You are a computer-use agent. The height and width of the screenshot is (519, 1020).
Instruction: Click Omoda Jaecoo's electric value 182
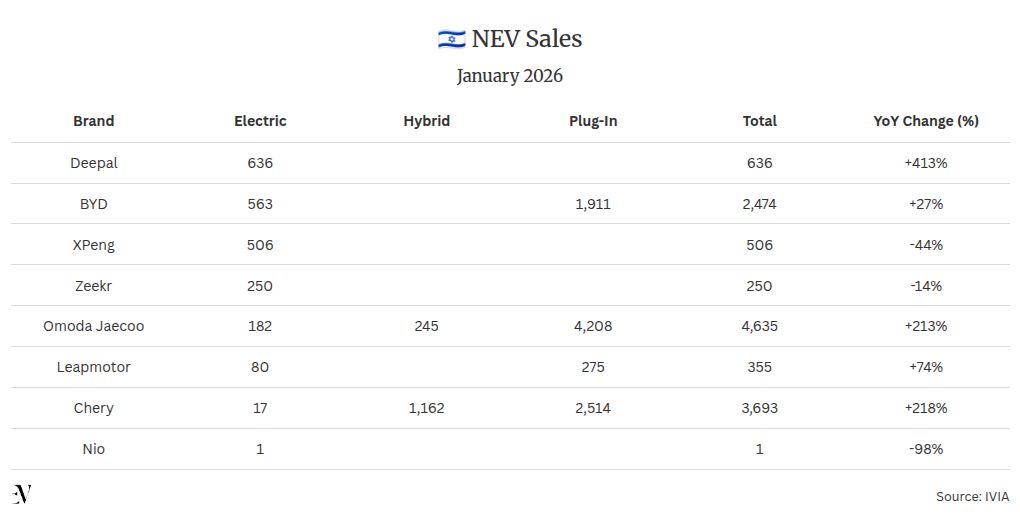260,326
